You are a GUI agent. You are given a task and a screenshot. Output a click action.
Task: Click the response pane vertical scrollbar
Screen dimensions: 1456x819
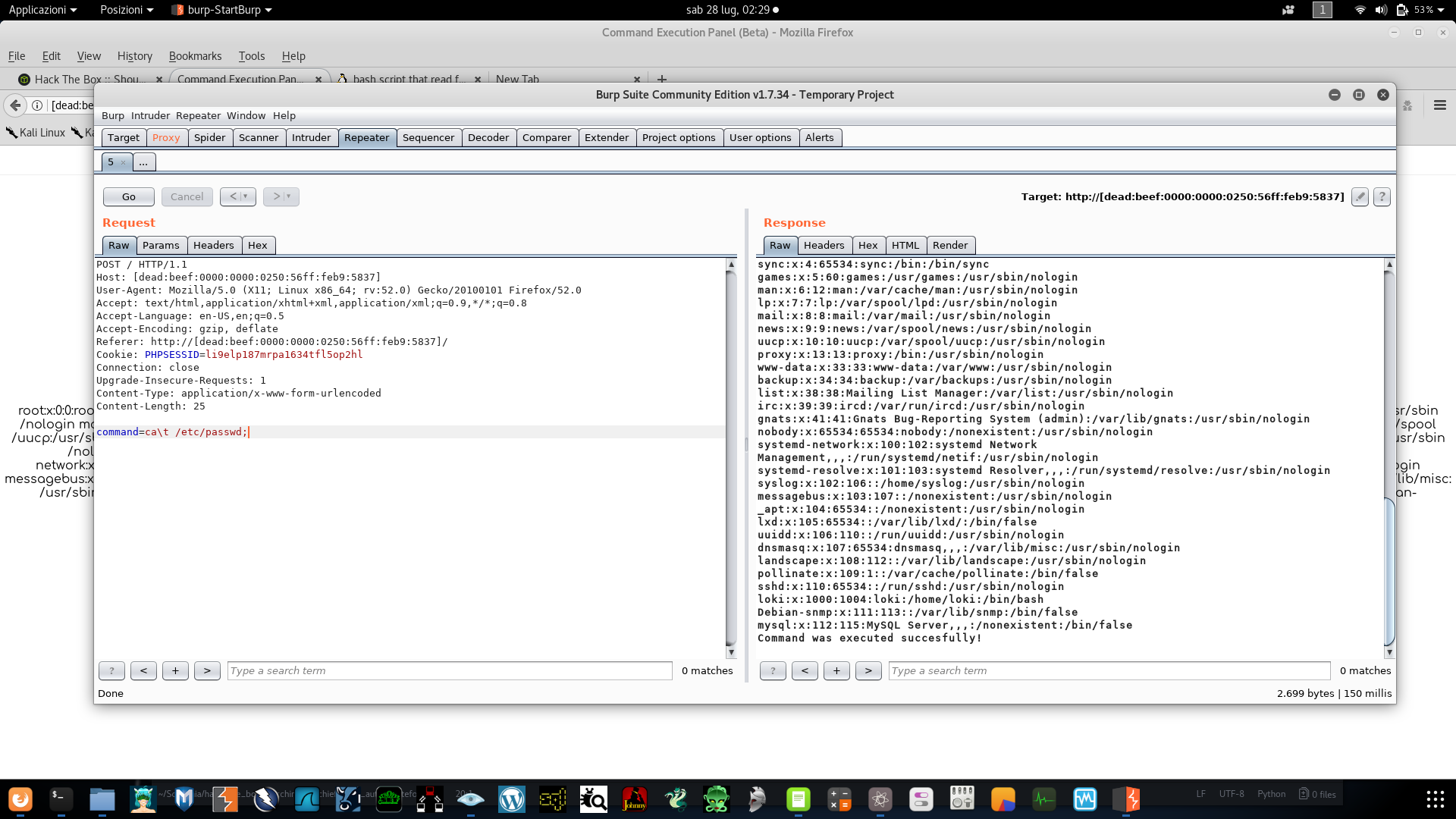click(x=1389, y=458)
